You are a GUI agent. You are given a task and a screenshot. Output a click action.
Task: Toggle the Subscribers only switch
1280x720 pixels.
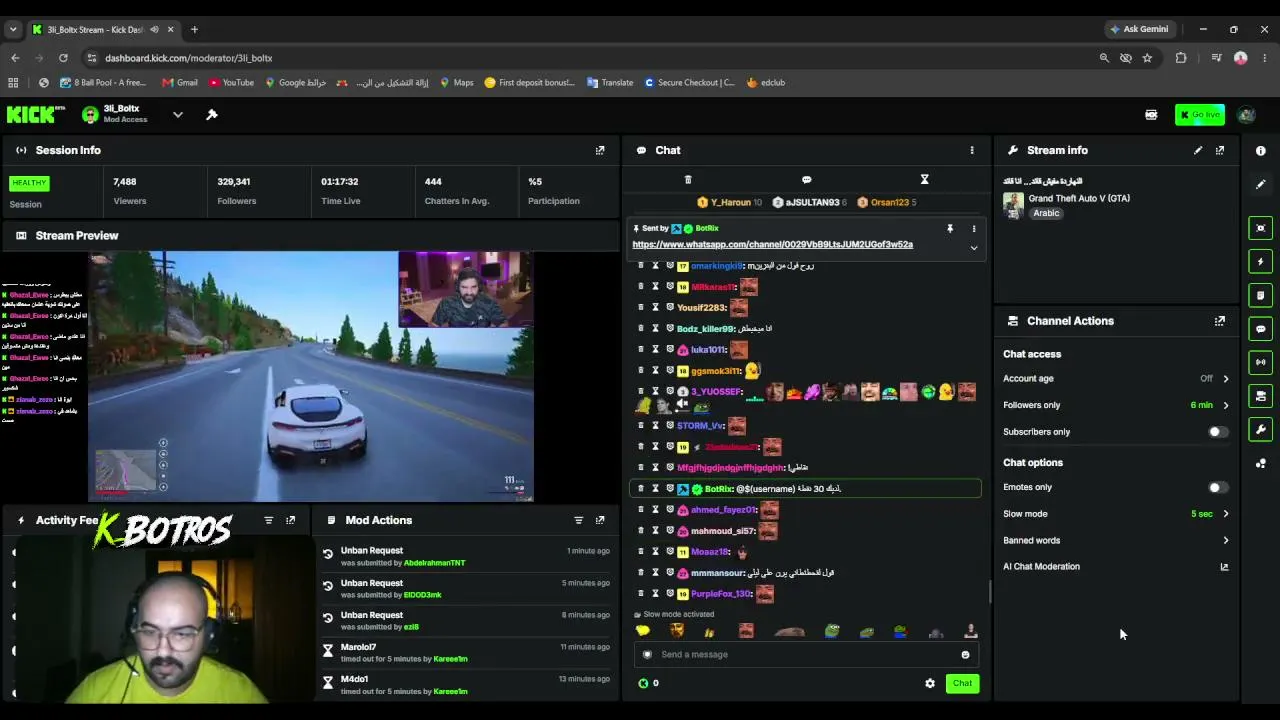click(1217, 432)
